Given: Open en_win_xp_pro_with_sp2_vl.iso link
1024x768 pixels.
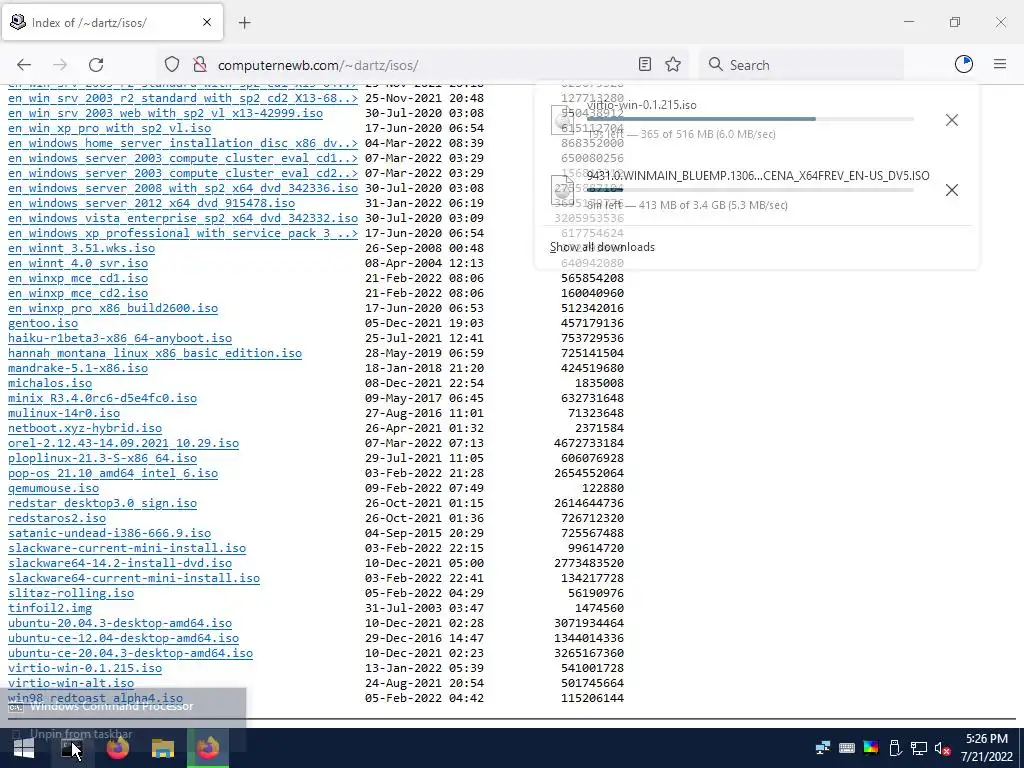Looking at the screenshot, I should (x=110, y=128).
